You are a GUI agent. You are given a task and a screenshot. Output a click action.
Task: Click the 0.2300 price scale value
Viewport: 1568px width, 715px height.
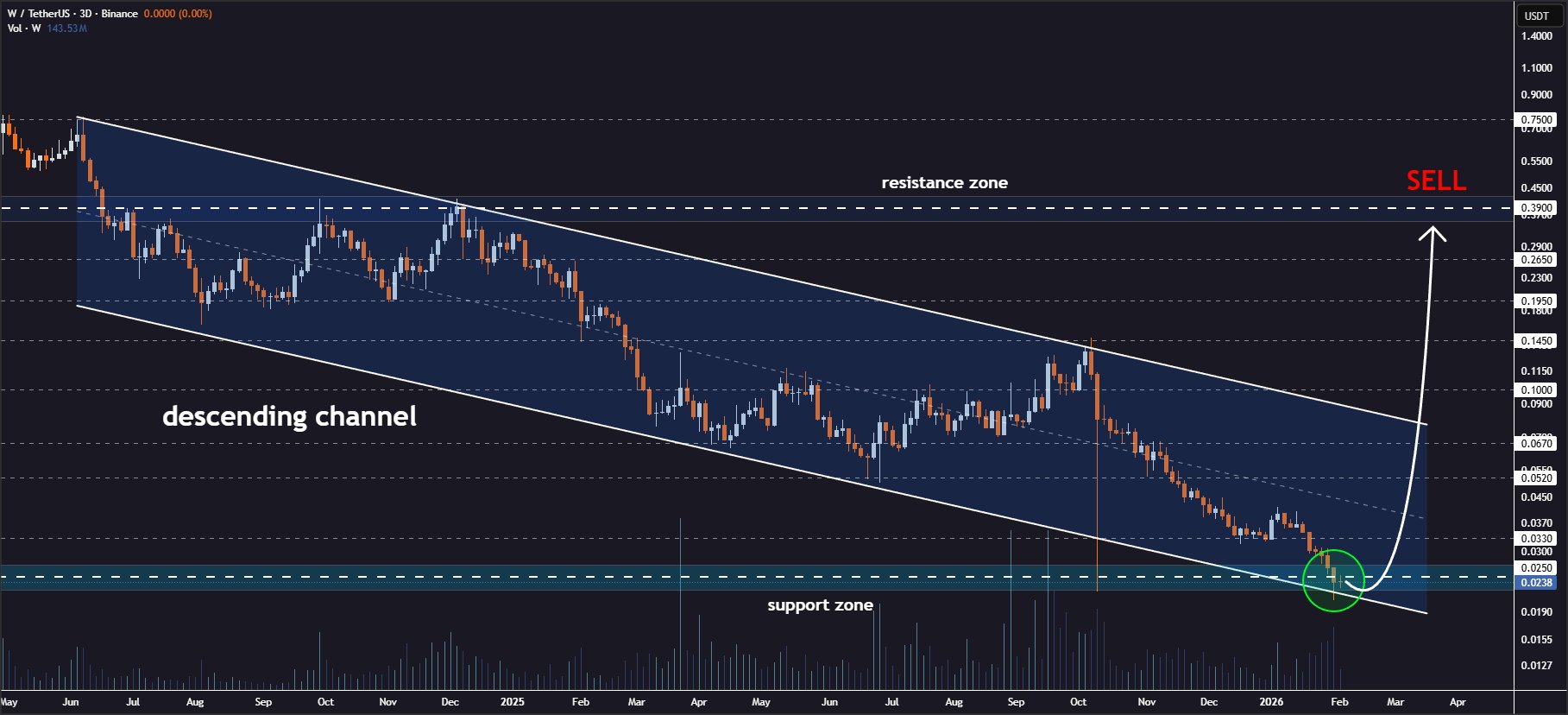click(1536, 278)
